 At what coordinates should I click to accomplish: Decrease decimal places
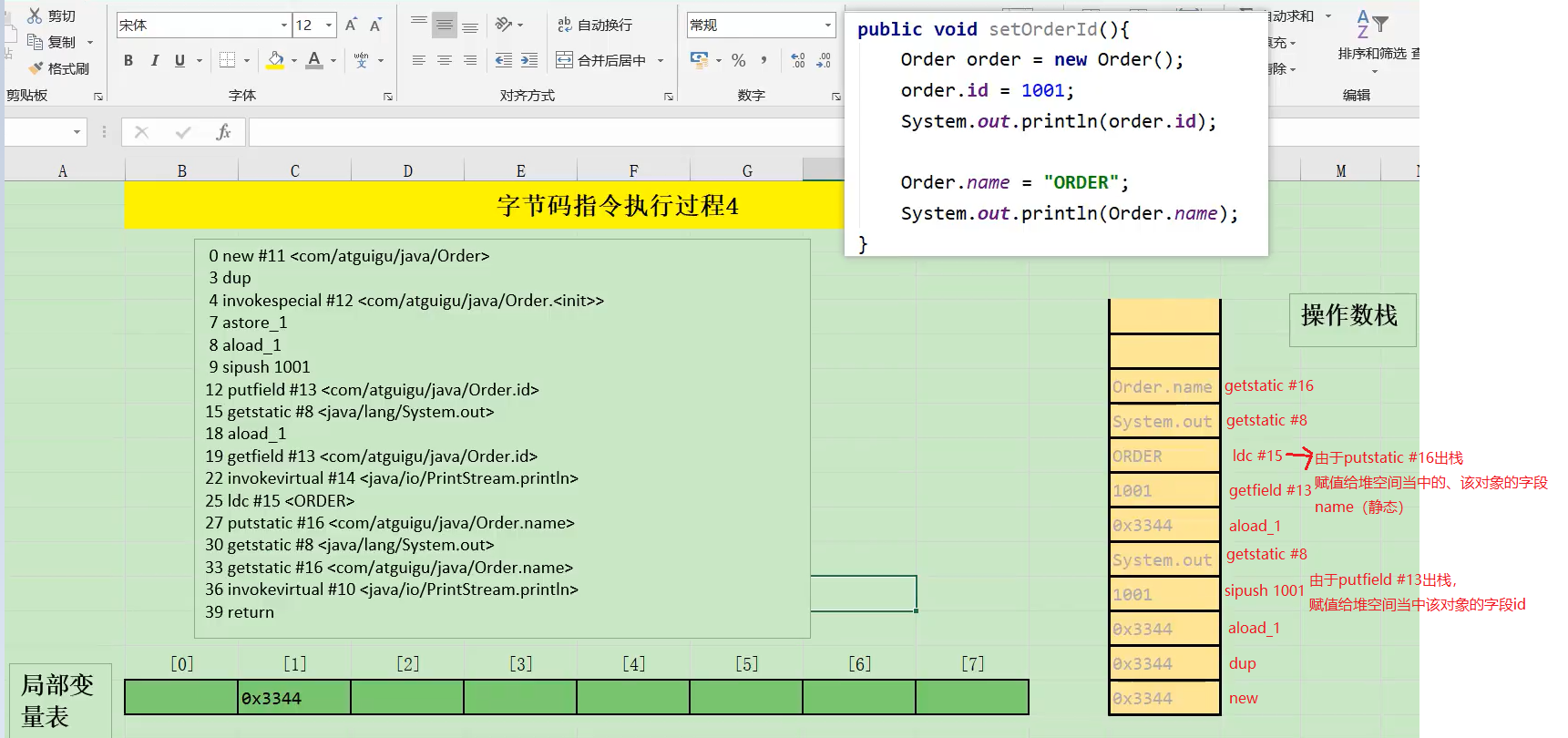click(x=824, y=60)
